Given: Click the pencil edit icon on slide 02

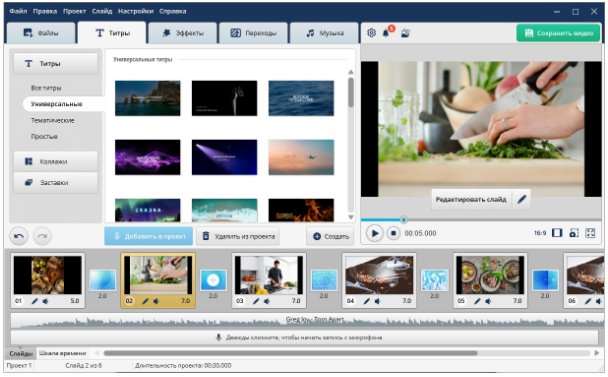Looking at the screenshot, I should (145, 301).
